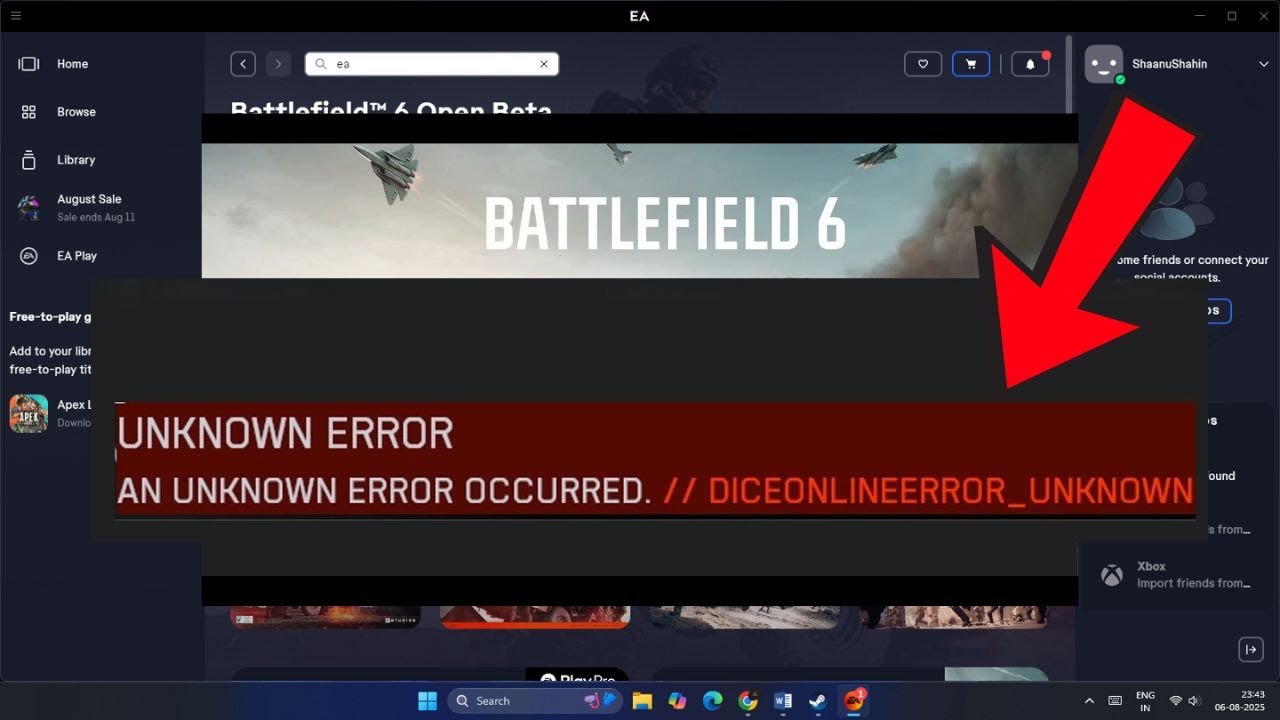Select the Apex Legends game icon
This screenshot has width=1280, height=720.
(x=29, y=413)
